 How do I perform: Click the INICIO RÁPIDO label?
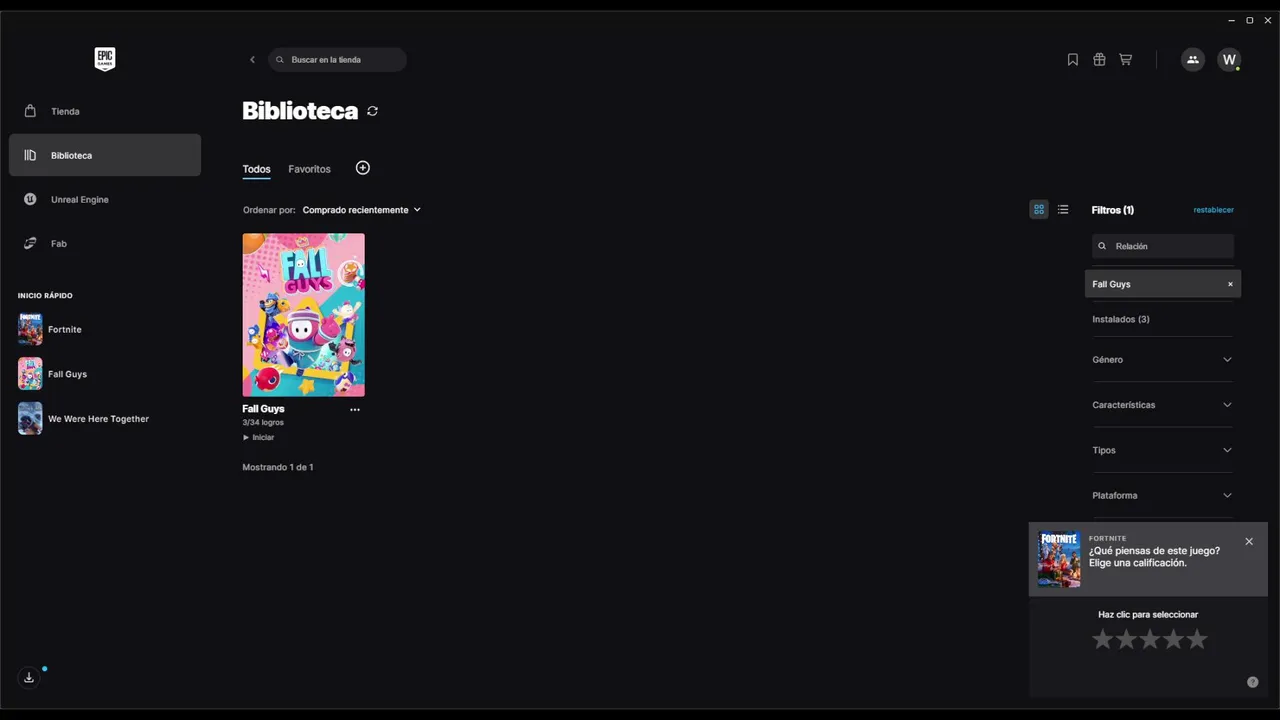[45, 296]
